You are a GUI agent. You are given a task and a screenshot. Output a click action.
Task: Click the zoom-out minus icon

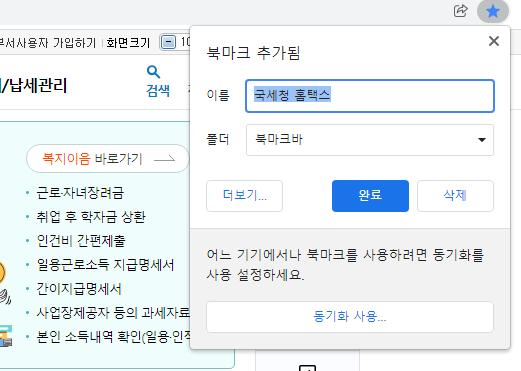(168, 43)
